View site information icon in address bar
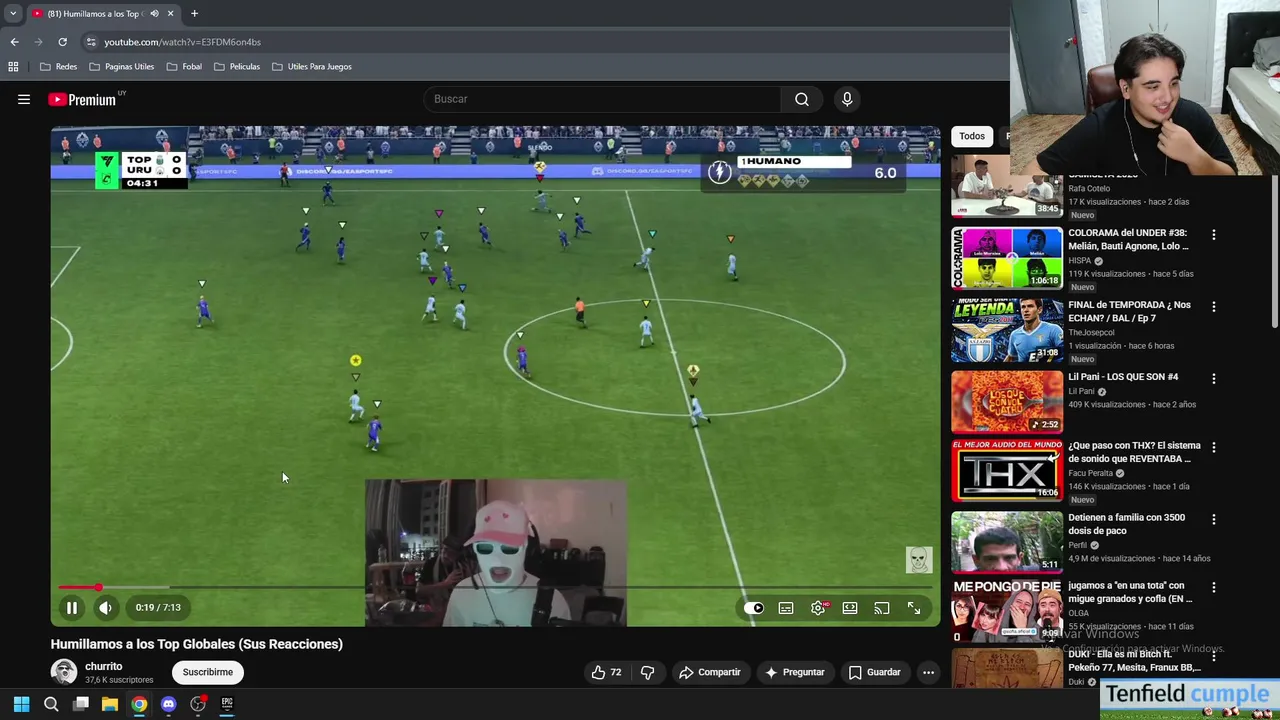 click(91, 42)
